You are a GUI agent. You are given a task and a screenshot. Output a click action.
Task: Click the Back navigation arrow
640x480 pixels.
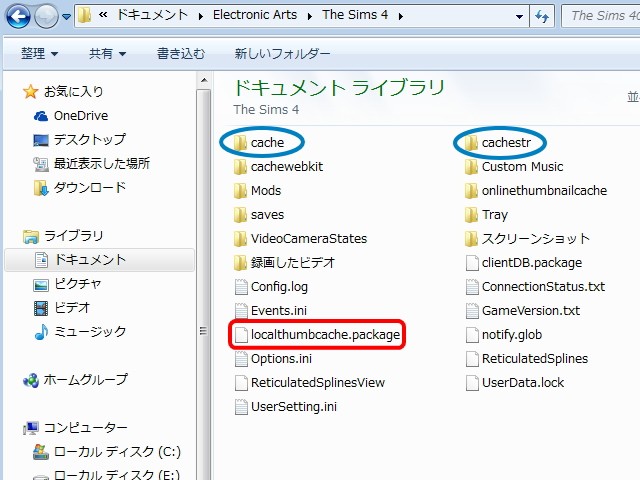click(18, 17)
